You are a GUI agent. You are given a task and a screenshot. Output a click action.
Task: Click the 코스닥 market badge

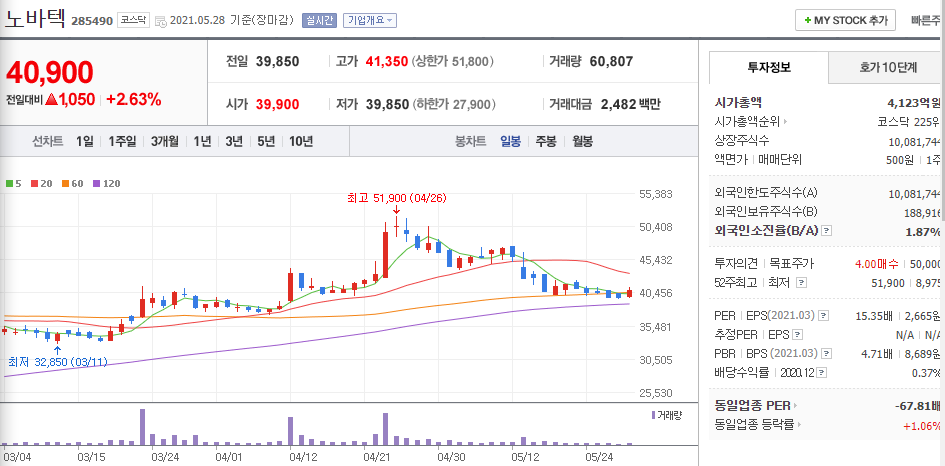(131, 20)
